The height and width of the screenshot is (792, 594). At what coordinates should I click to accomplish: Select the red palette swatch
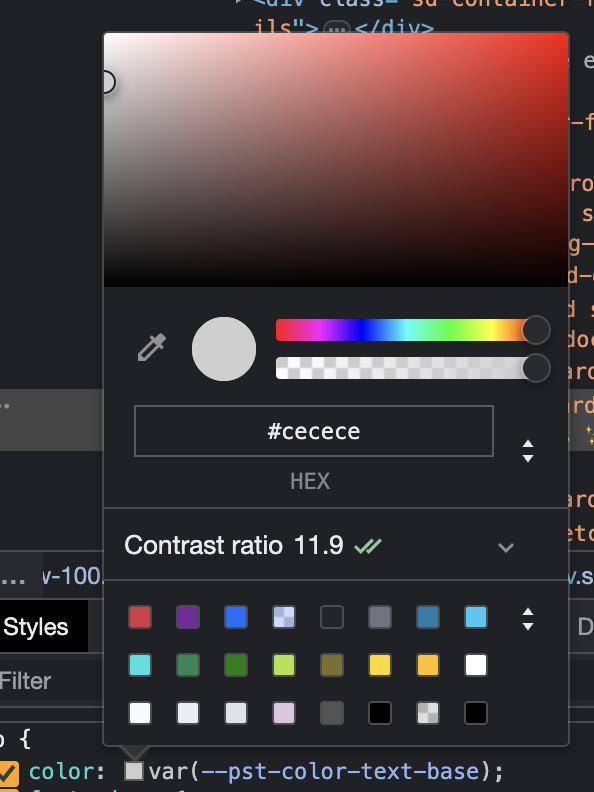click(140, 617)
